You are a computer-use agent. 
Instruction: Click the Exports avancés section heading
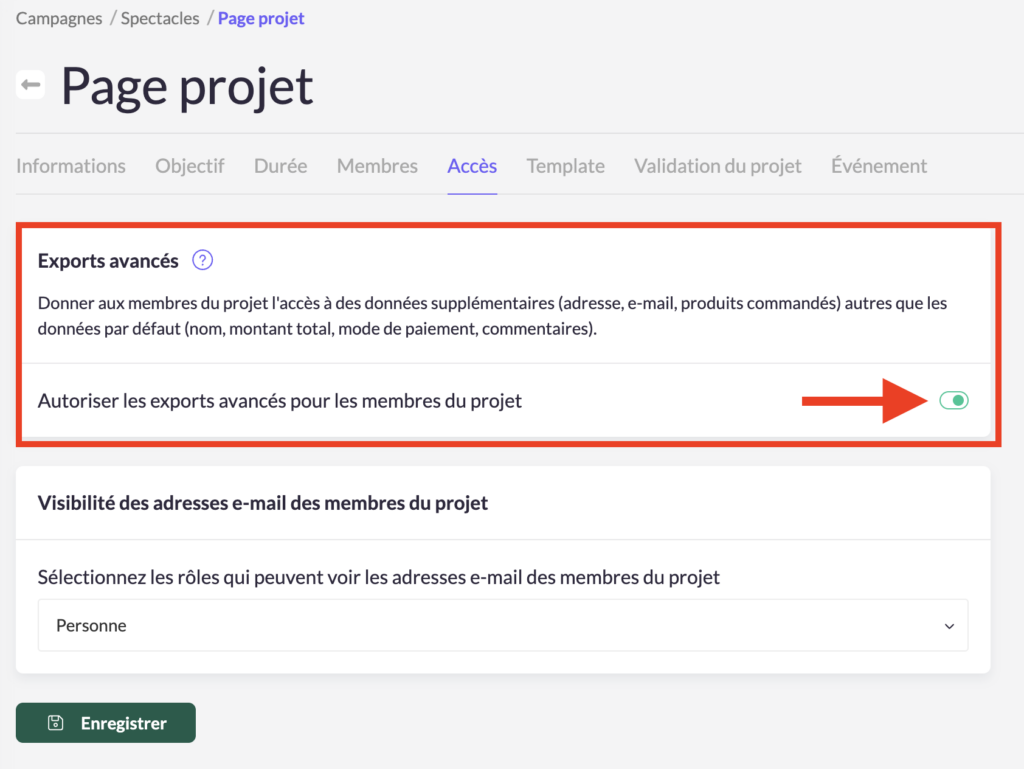tap(108, 261)
